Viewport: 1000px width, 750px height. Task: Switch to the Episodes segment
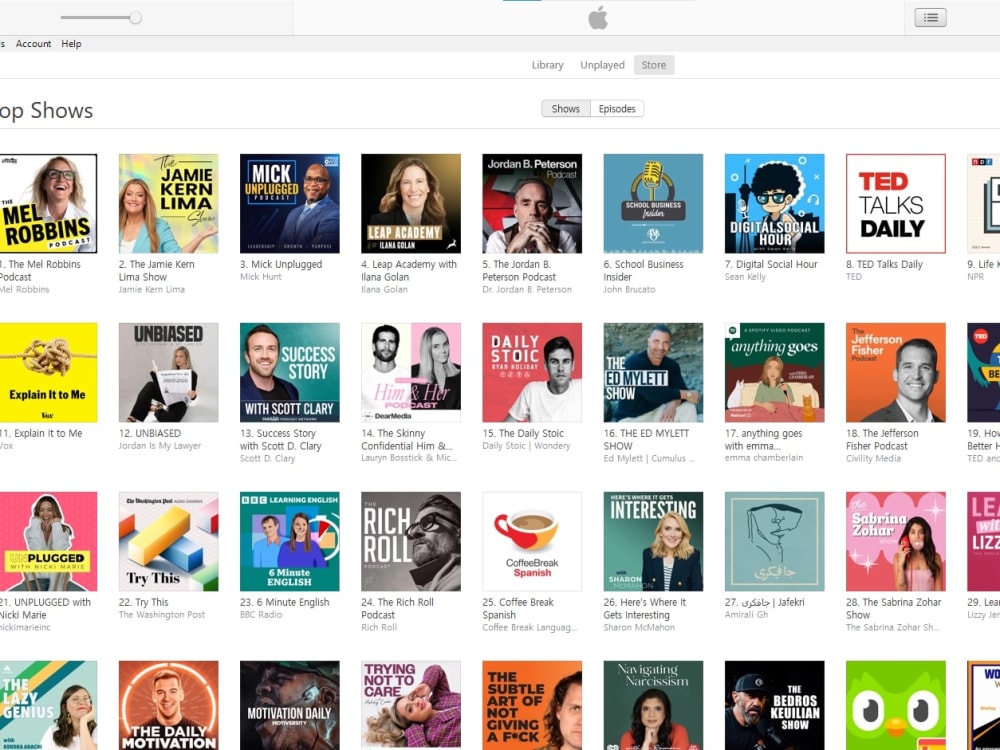point(617,108)
